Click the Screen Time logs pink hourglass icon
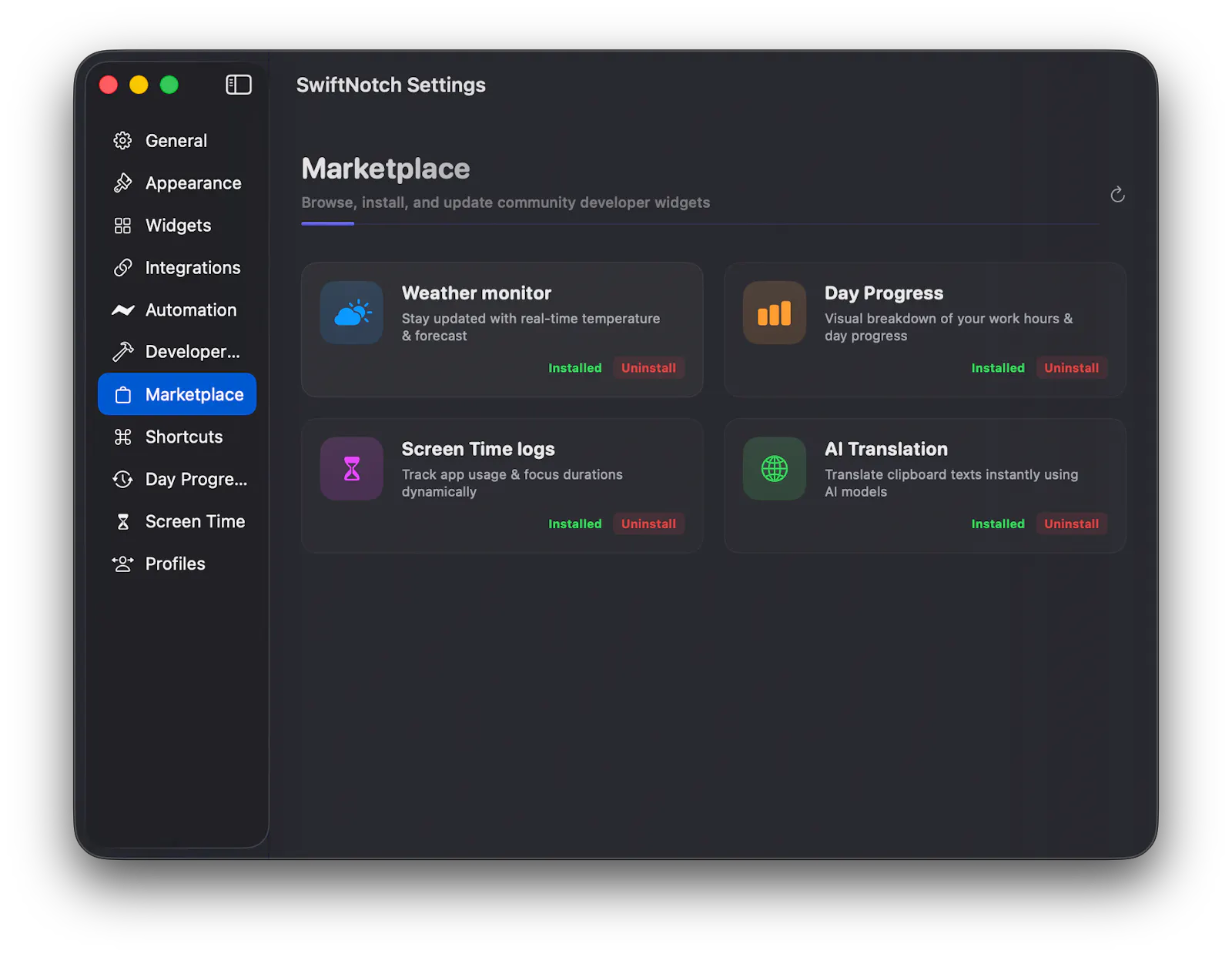Image resolution: width=1232 pixels, height=957 pixels. [x=352, y=469]
